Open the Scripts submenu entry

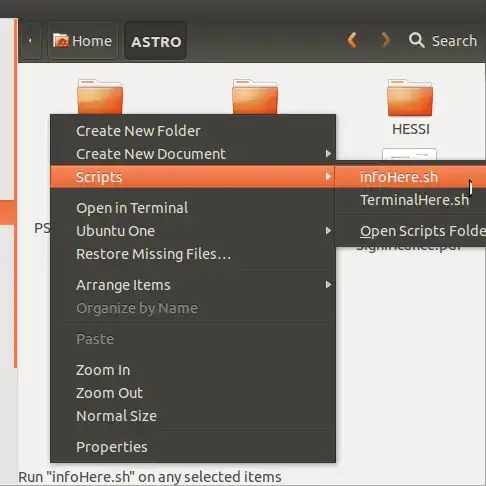pyautogui.click(x=193, y=177)
